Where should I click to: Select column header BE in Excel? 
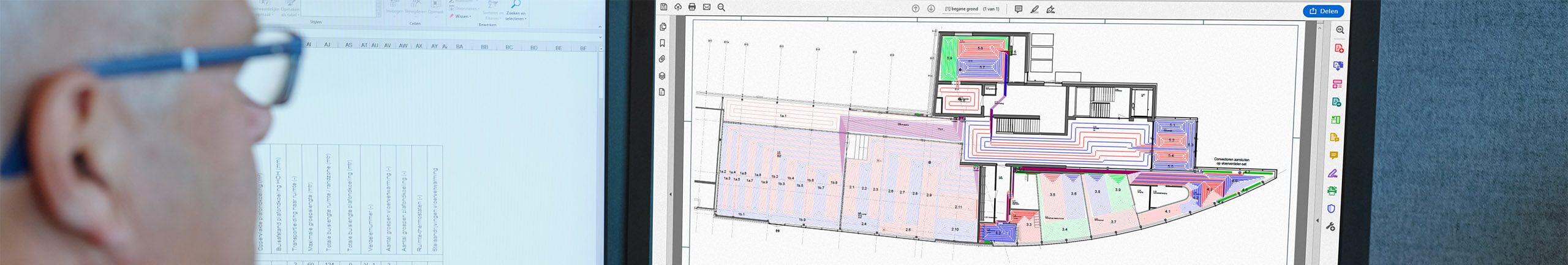point(559,48)
